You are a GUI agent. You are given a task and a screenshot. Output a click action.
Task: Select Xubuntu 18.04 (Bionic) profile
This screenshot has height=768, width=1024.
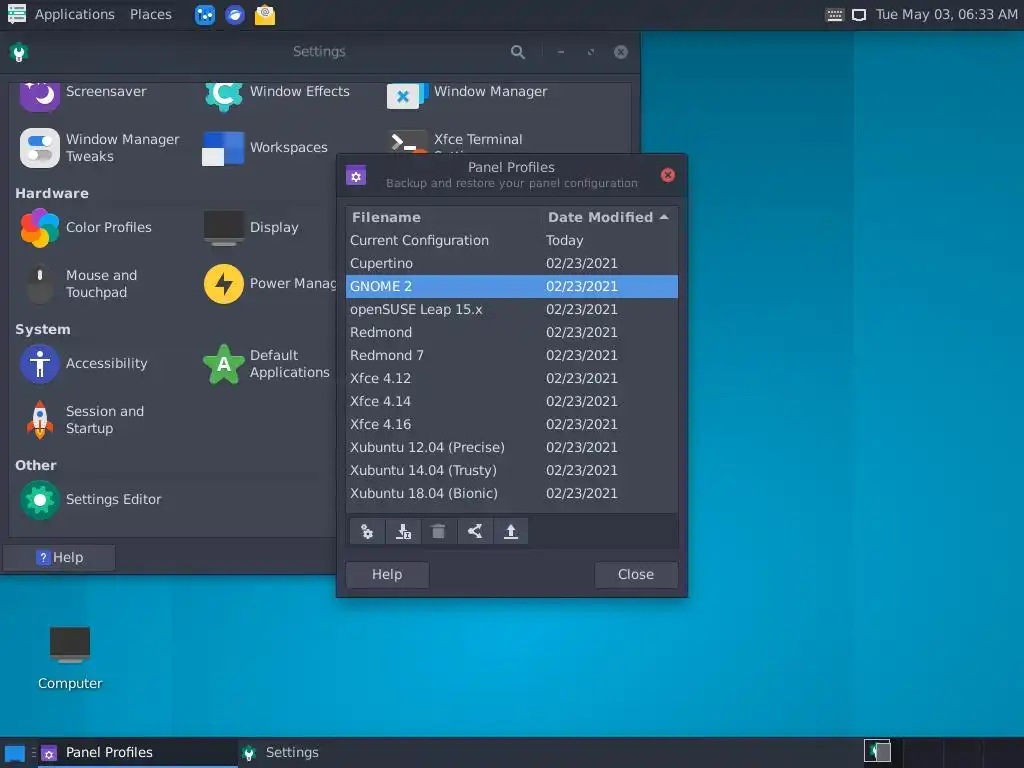(512, 493)
